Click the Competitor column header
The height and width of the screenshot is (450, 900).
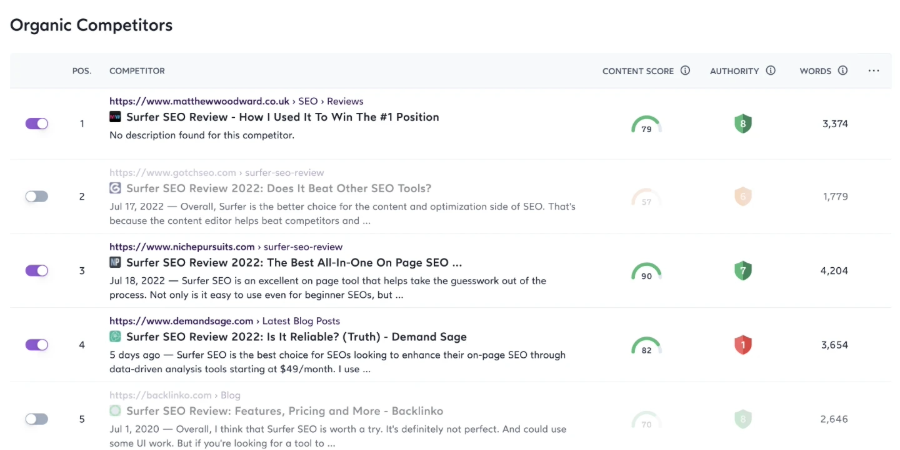point(137,71)
